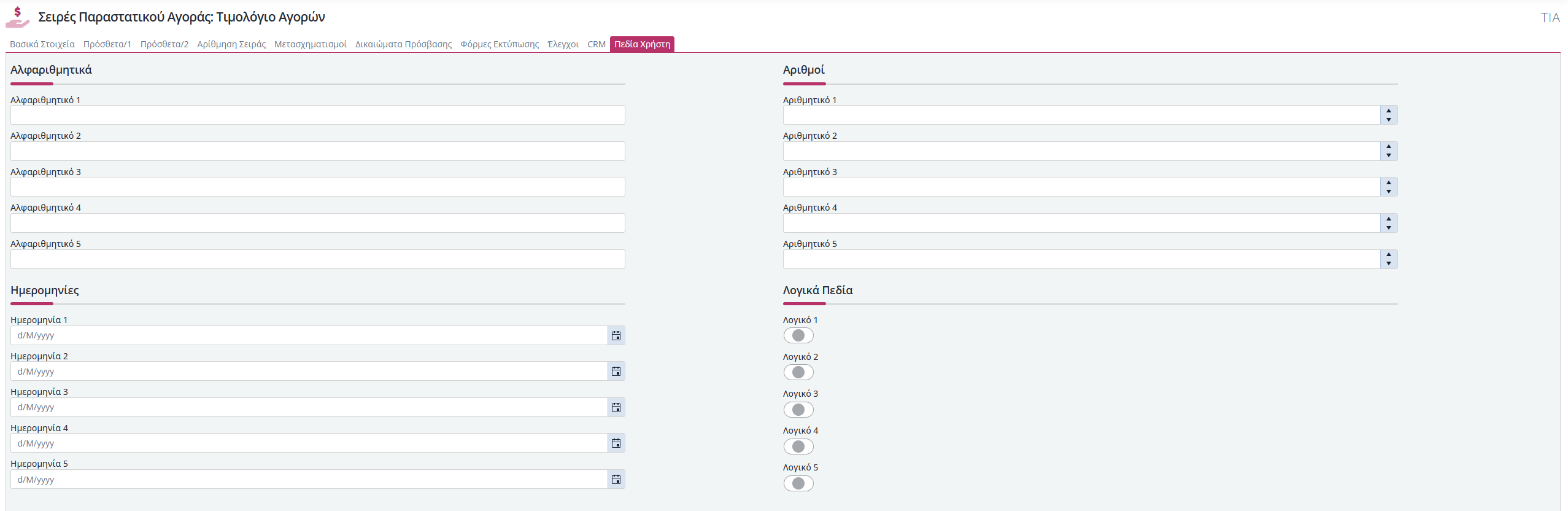Turn on the Λογικό 5 switch
1568x511 pixels.
pyautogui.click(x=798, y=483)
